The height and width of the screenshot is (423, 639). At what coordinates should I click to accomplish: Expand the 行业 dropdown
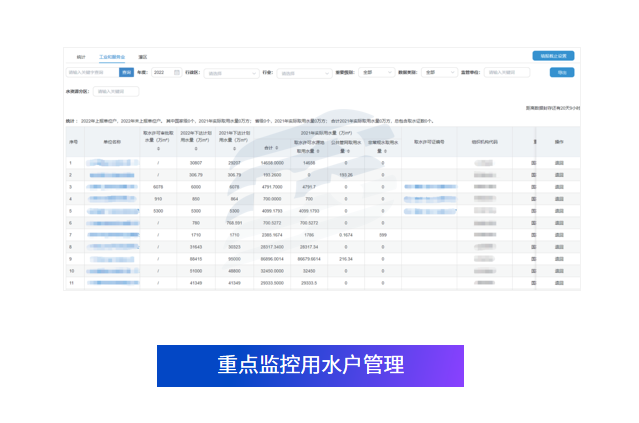point(302,73)
